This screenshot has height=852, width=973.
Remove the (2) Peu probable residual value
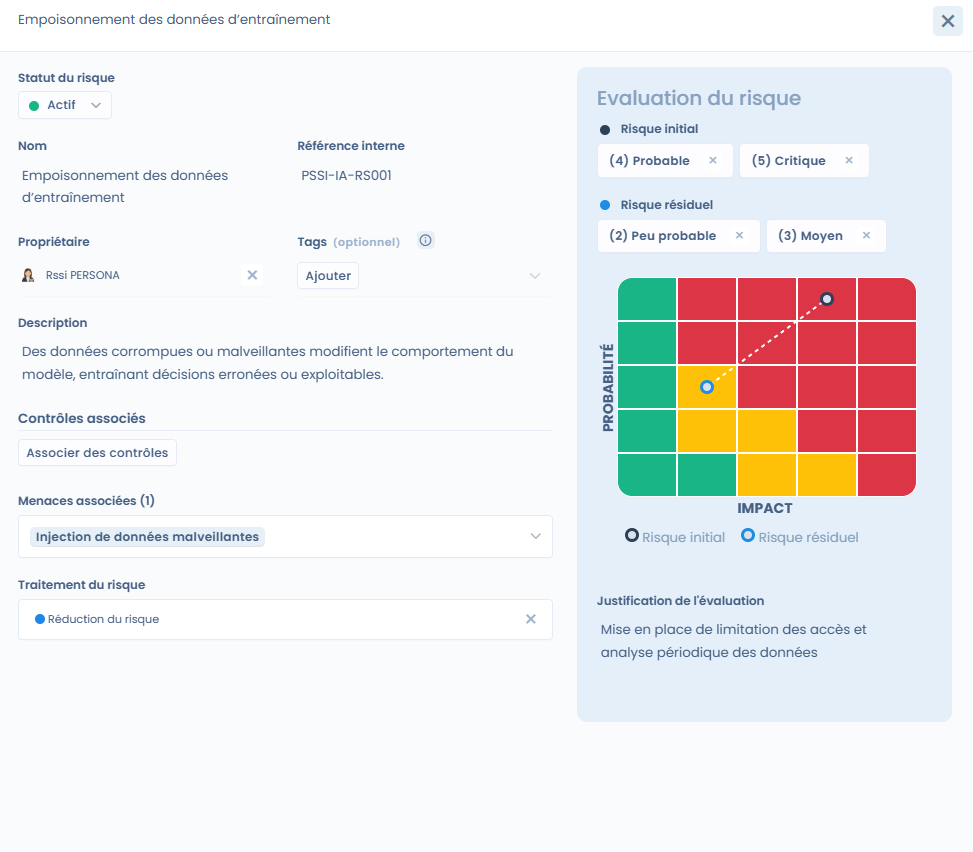point(740,236)
